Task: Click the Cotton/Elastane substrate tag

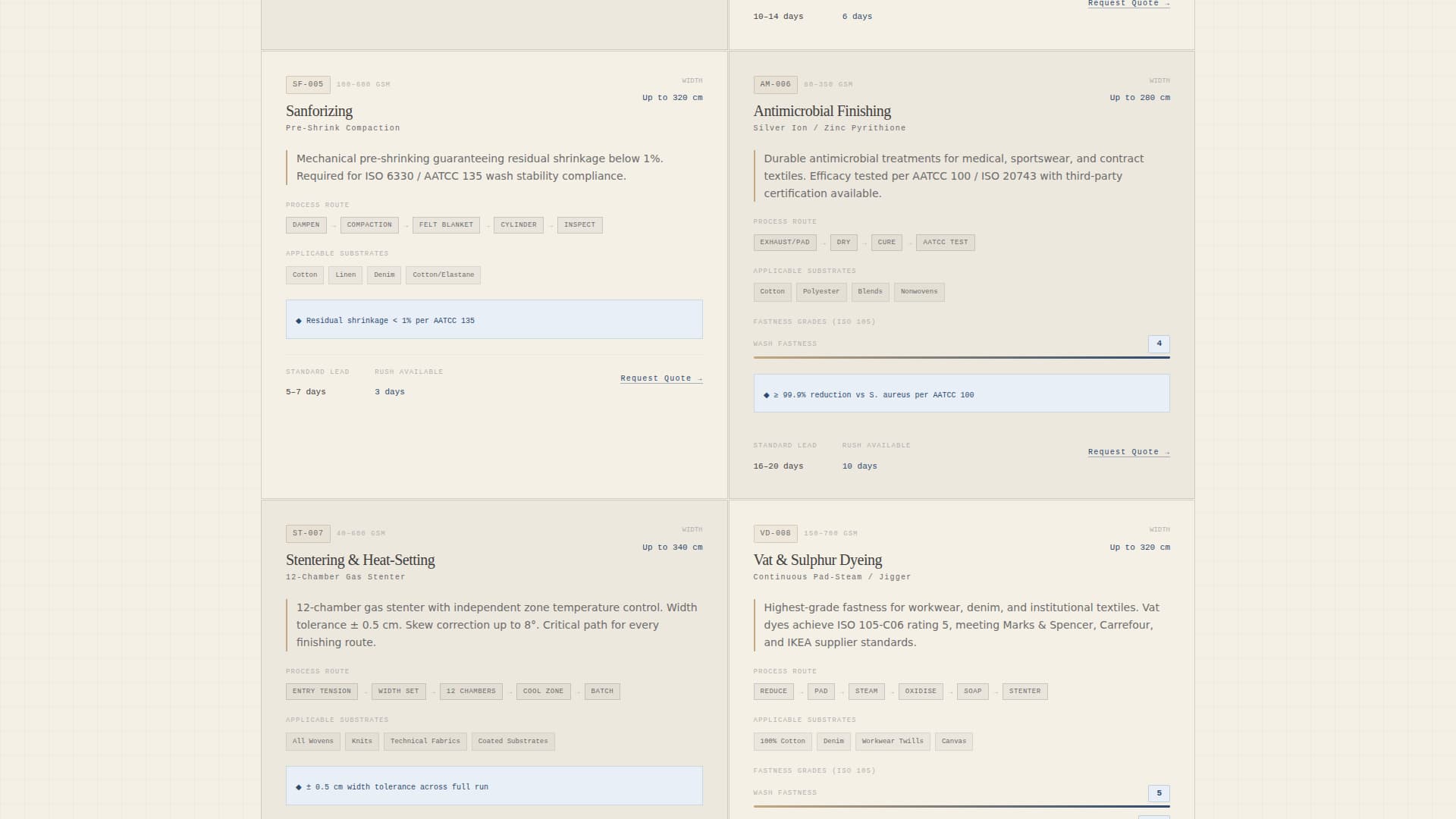Action: [443, 275]
